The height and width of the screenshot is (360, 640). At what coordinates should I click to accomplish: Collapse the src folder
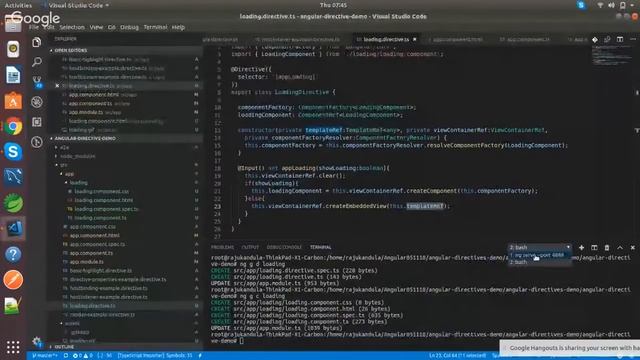(63, 165)
